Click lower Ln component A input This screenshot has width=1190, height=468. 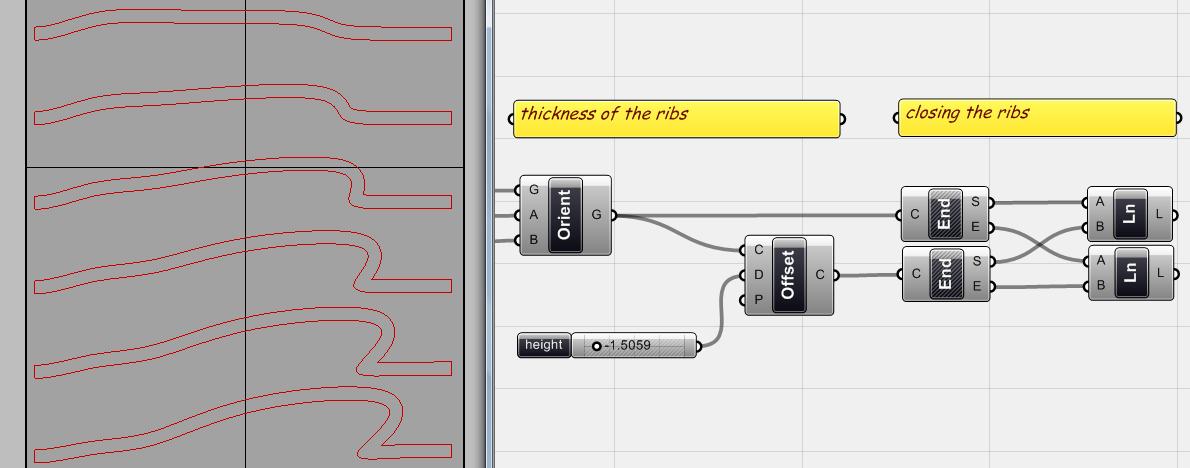[x=1098, y=260]
